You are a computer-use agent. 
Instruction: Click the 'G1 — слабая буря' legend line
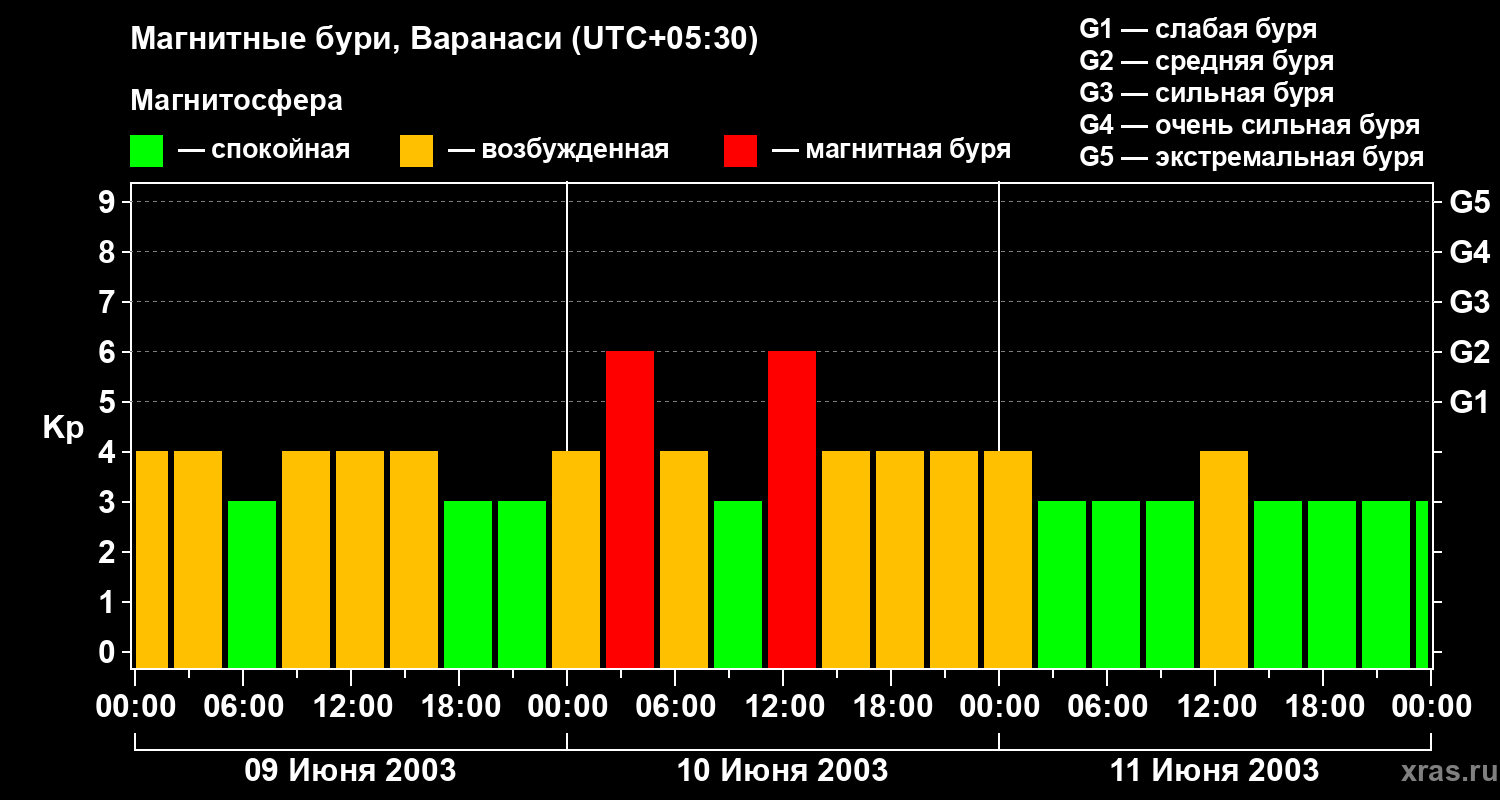tap(1198, 28)
